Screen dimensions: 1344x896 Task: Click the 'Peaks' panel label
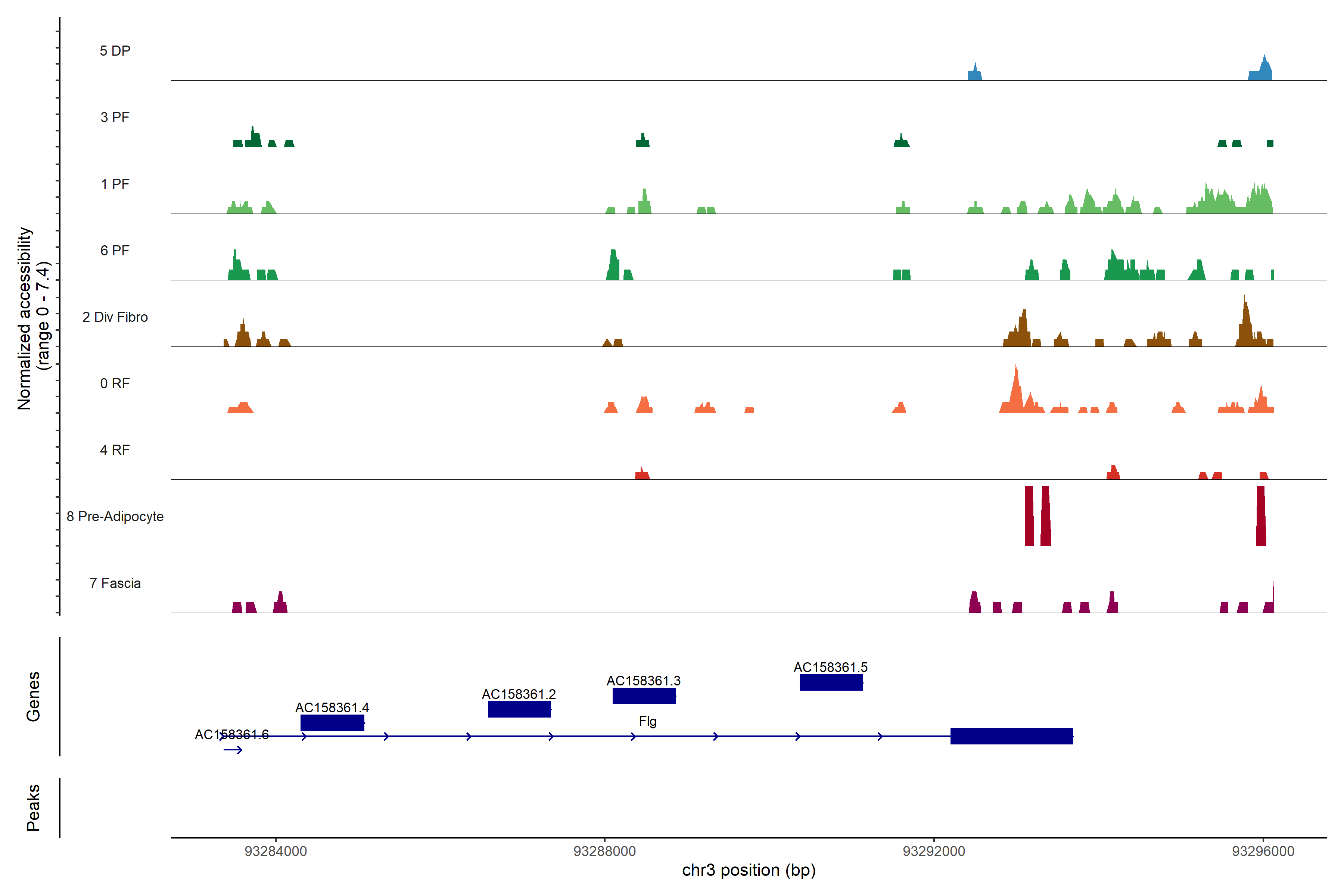point(33,808)
